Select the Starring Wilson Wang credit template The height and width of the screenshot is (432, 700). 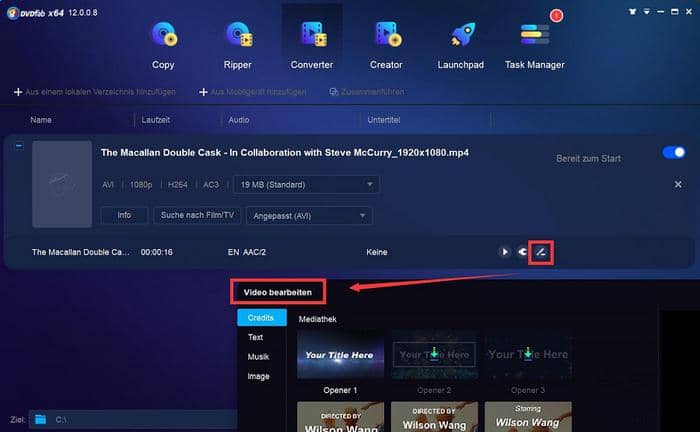(528, 417)
